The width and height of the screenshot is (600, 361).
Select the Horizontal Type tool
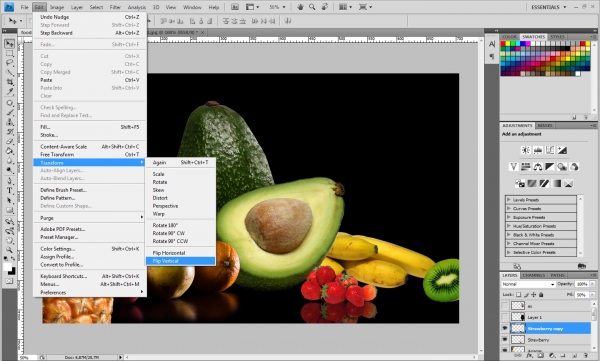point(10,191)
